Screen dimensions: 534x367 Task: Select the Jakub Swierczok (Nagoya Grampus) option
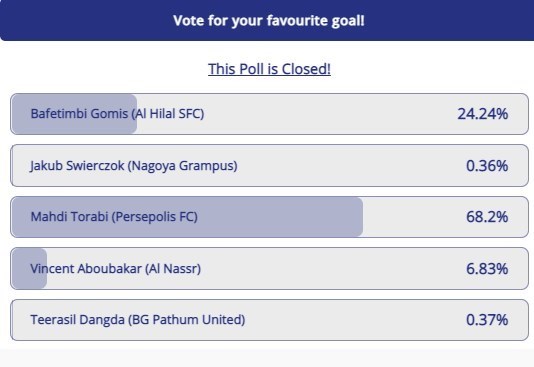pyautogui.click(x=269, y=165)
